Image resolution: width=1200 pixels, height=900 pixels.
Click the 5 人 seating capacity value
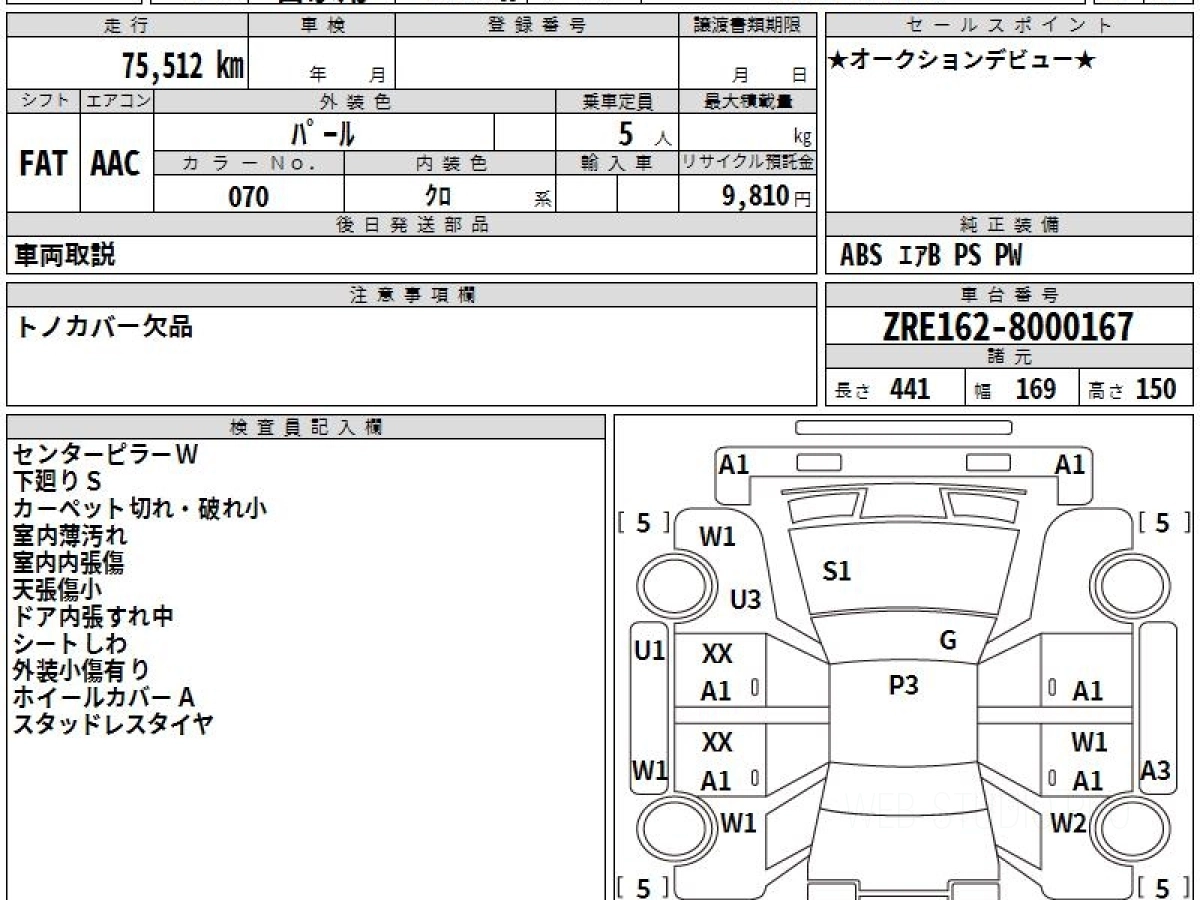coord(643,133)
